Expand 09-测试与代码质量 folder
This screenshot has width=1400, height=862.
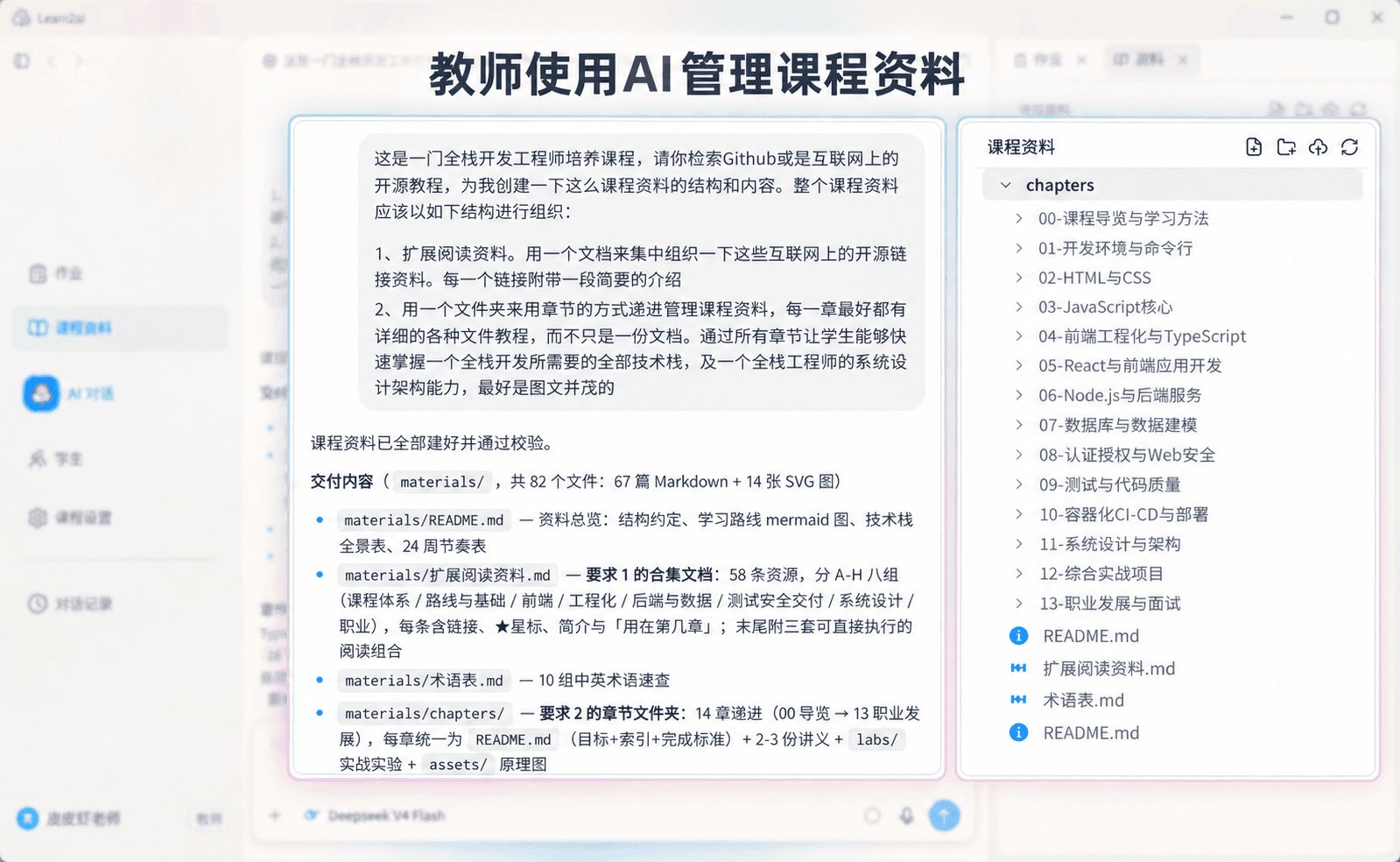coord(1018,484)
